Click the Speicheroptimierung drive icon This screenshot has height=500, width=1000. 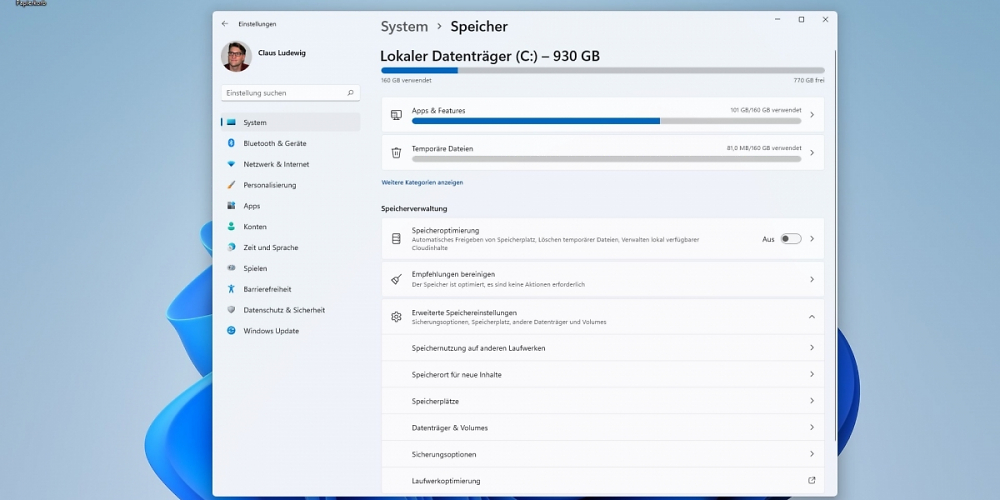tap(396, 239)
